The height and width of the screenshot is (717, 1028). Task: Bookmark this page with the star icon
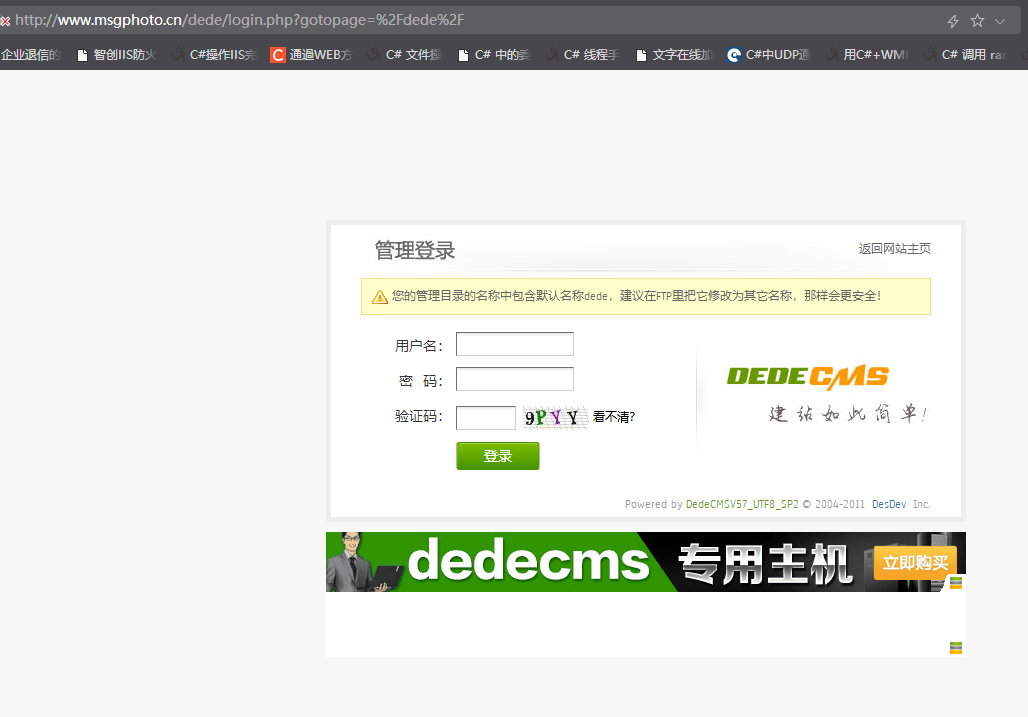(977, 21)
